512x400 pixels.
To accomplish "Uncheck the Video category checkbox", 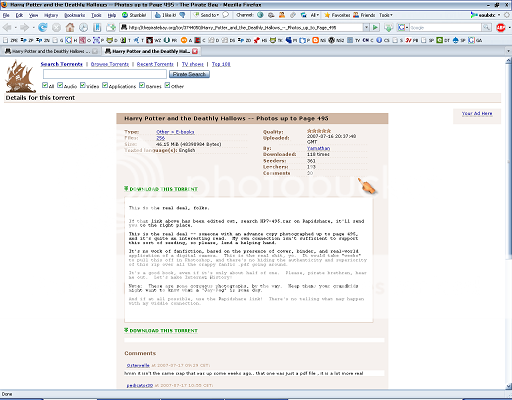I will pos(83,85).
